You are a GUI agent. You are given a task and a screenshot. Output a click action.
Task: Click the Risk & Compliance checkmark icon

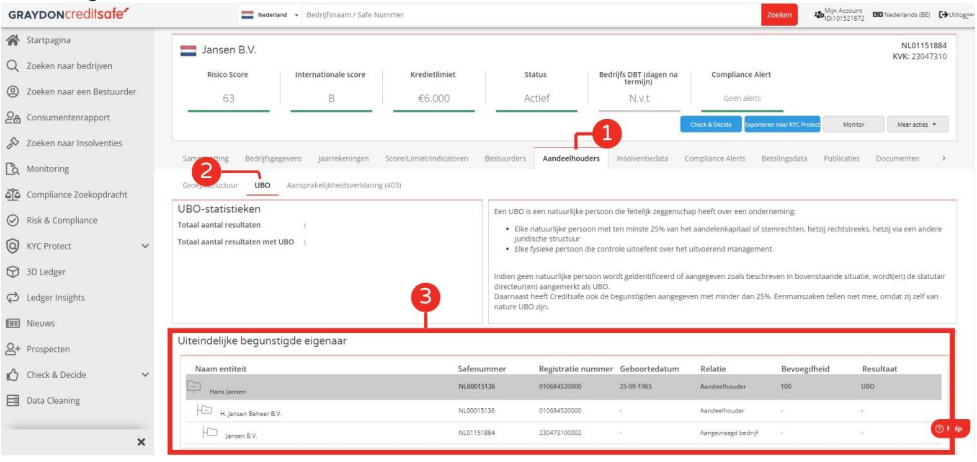pyautogui.click(x=12, y=220)
